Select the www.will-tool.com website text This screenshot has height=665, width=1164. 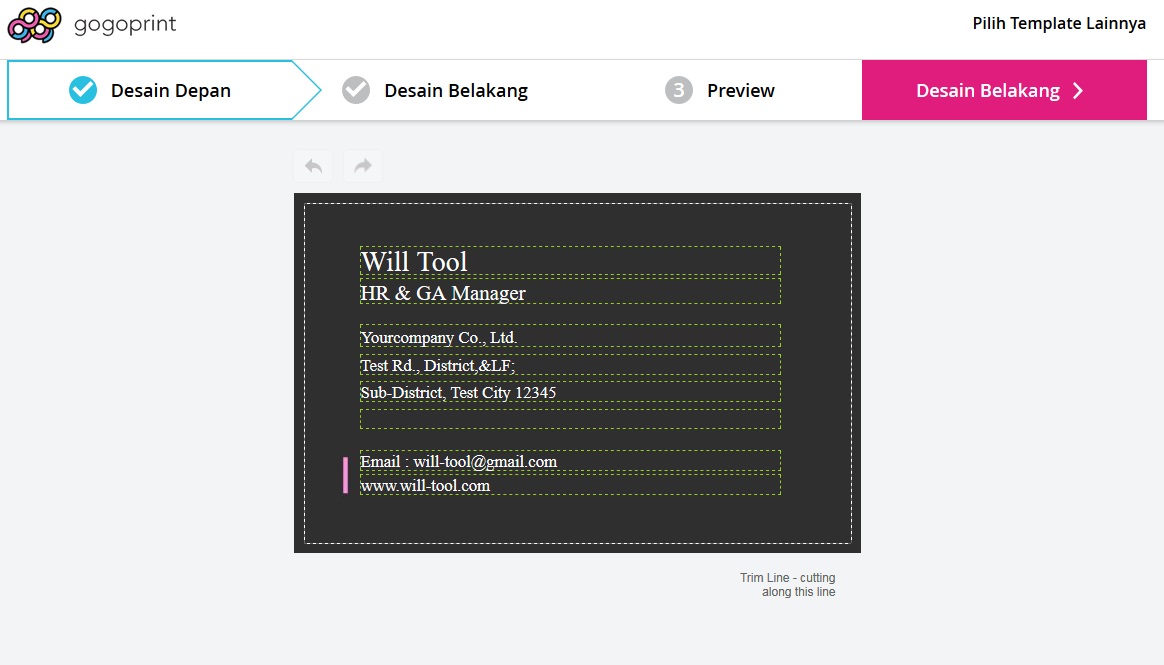425,485
